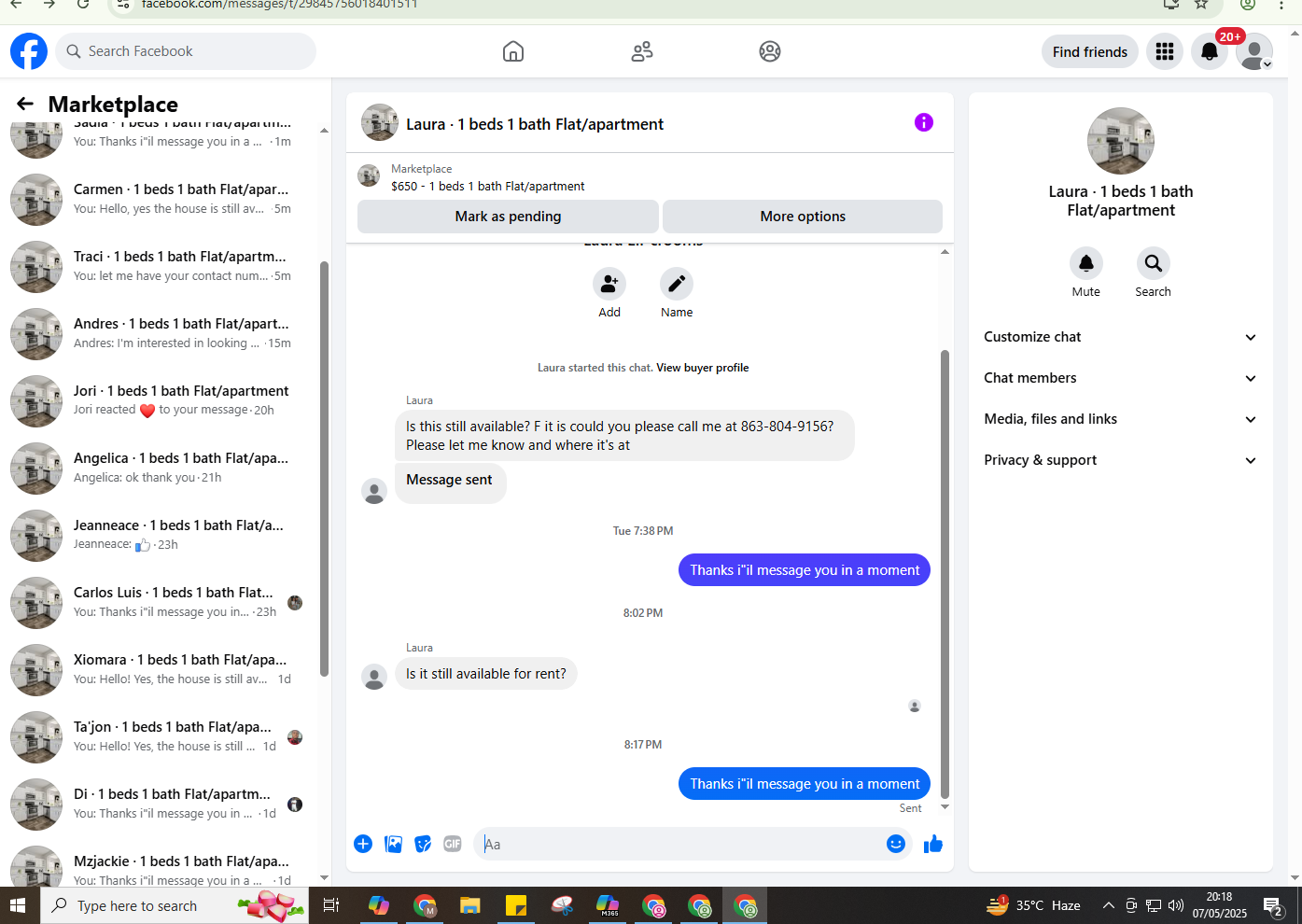Click the Aa message input field

point(679,844)
